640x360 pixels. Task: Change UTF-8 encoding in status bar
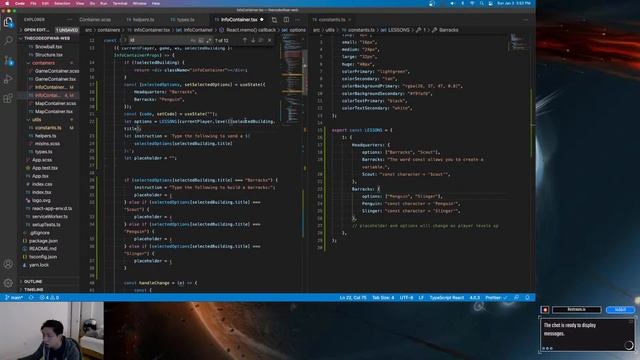406,298
